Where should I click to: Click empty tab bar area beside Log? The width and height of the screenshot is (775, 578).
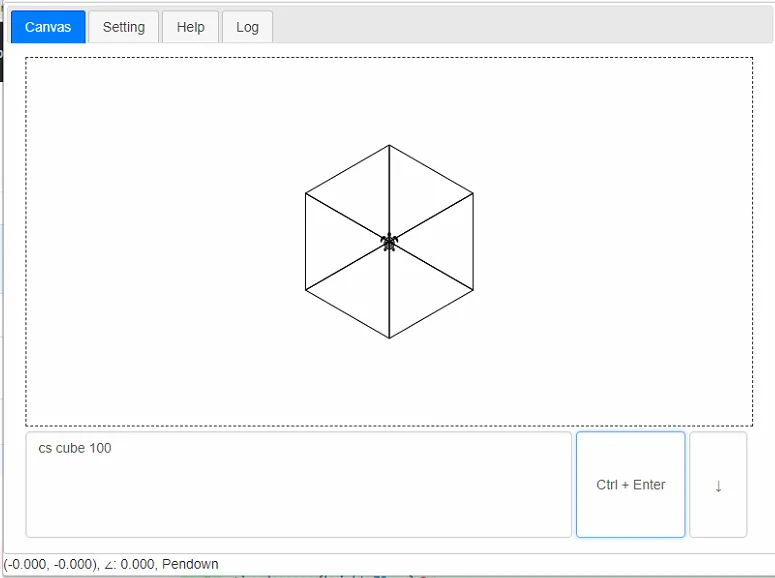click(x=523, y=27)
